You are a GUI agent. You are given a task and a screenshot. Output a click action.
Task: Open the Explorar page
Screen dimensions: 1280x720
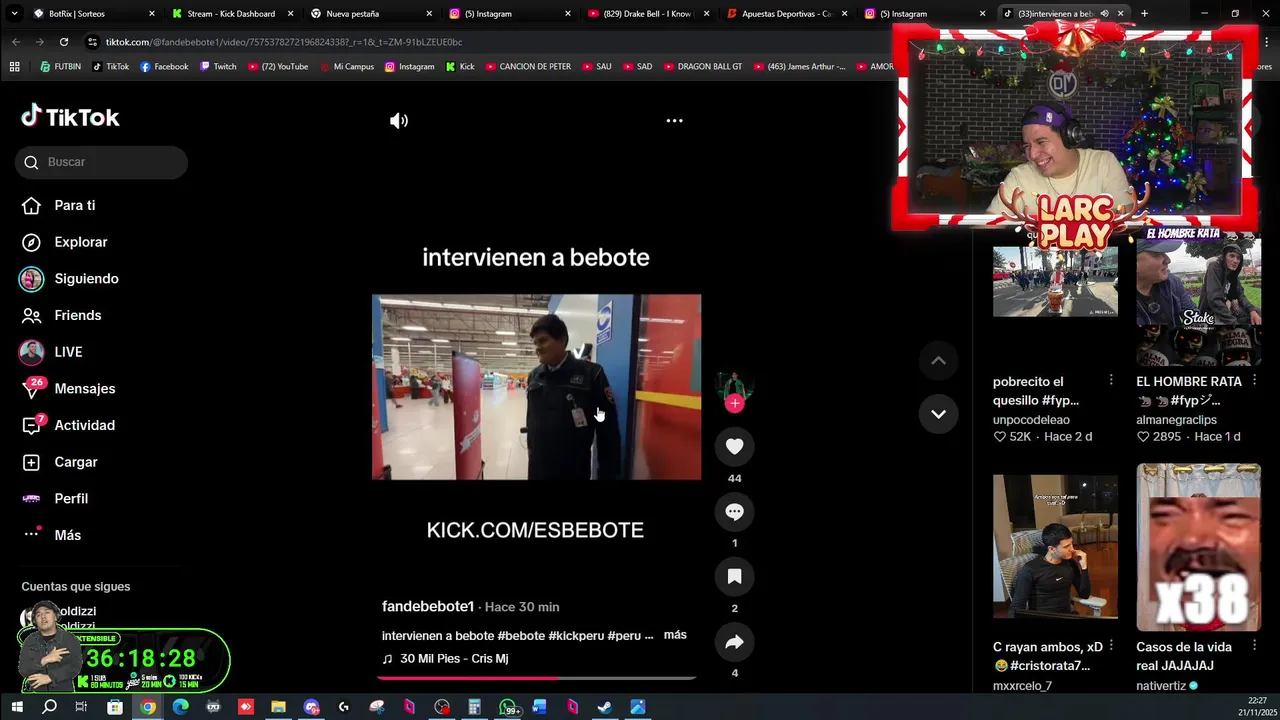tap(65, 242)
